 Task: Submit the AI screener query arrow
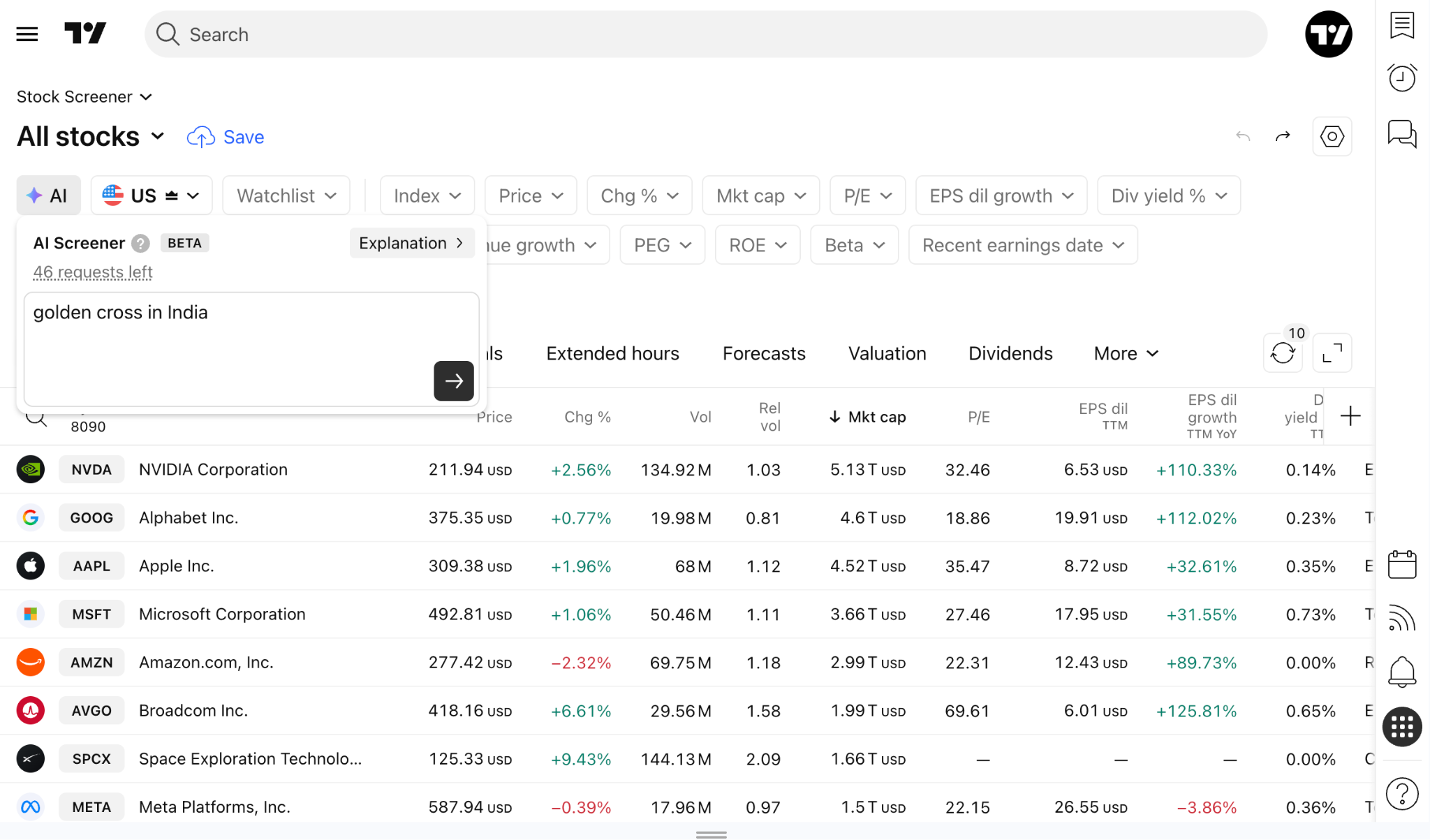coord(454,381)
